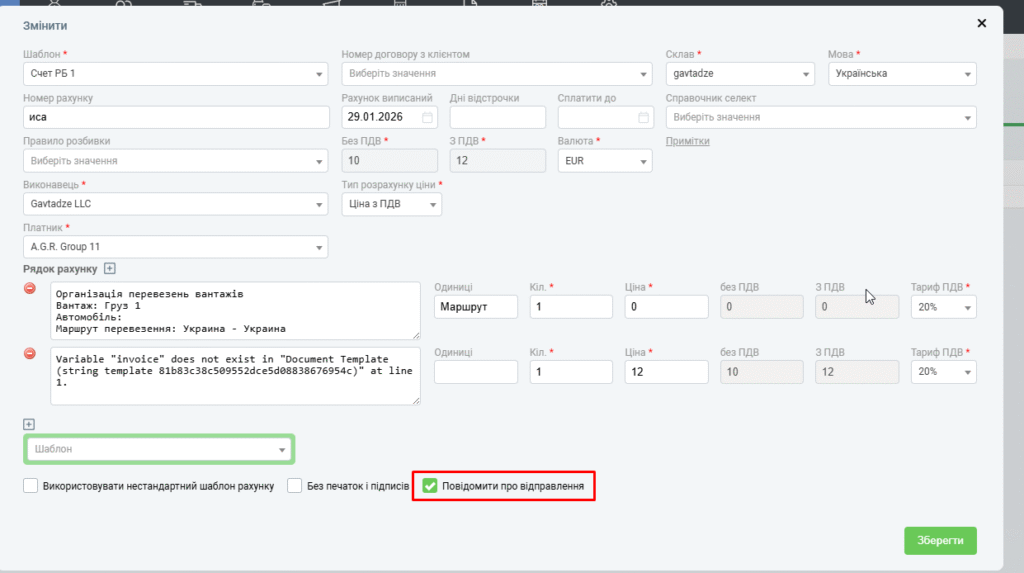Expand the "Мова" dropdown set to Українська
This screenshot has height=573, width=1024.
pos(902,74)
